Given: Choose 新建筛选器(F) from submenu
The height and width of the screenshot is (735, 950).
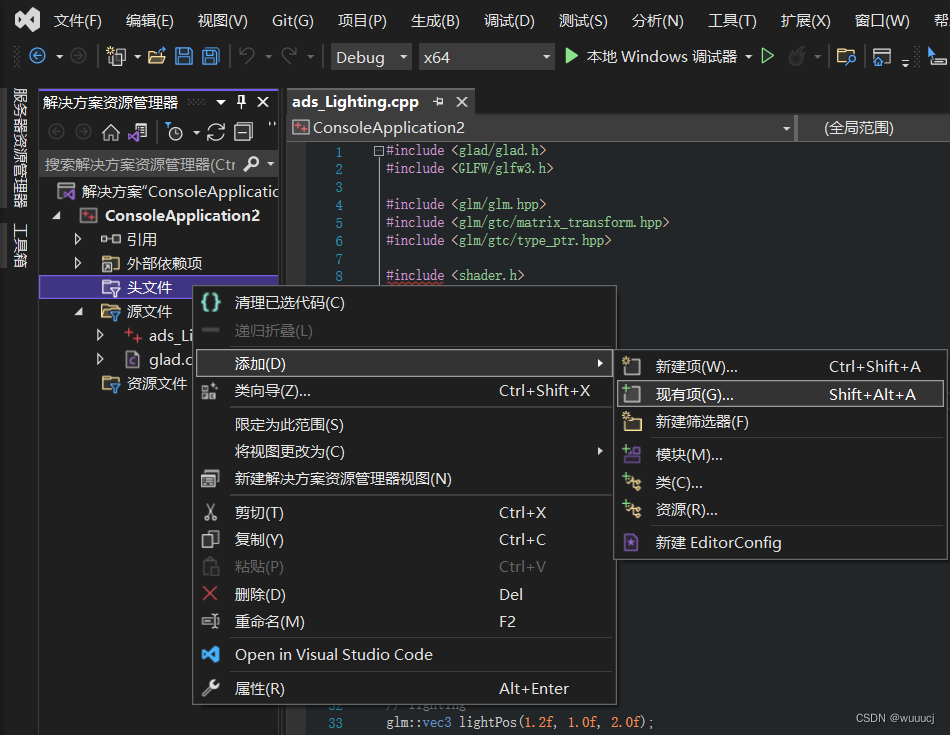Looking at the screenshot, I should click(x=780, y=421).
